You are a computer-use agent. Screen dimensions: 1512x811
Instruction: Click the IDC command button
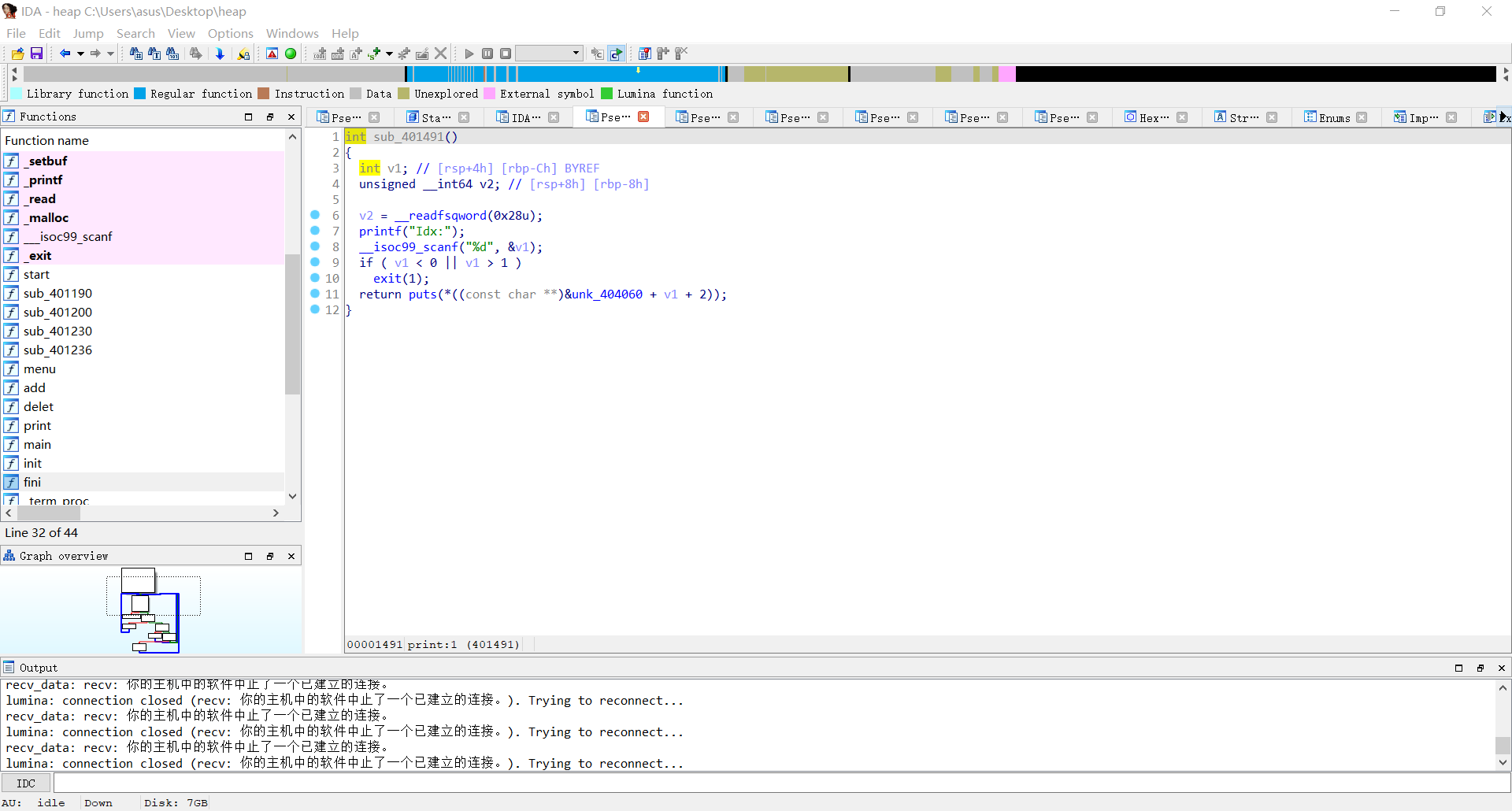point(26,783)
